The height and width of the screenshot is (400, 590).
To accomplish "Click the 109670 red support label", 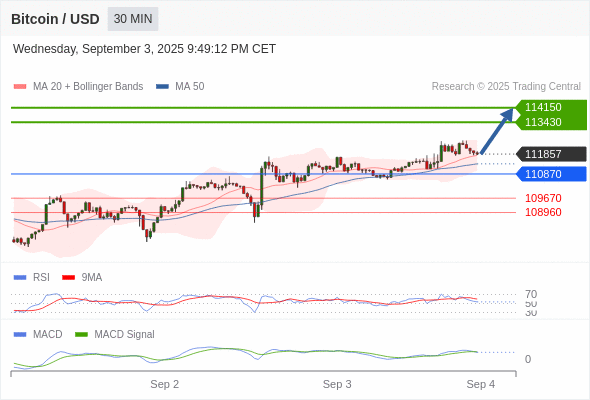I will tap(543, 198).
